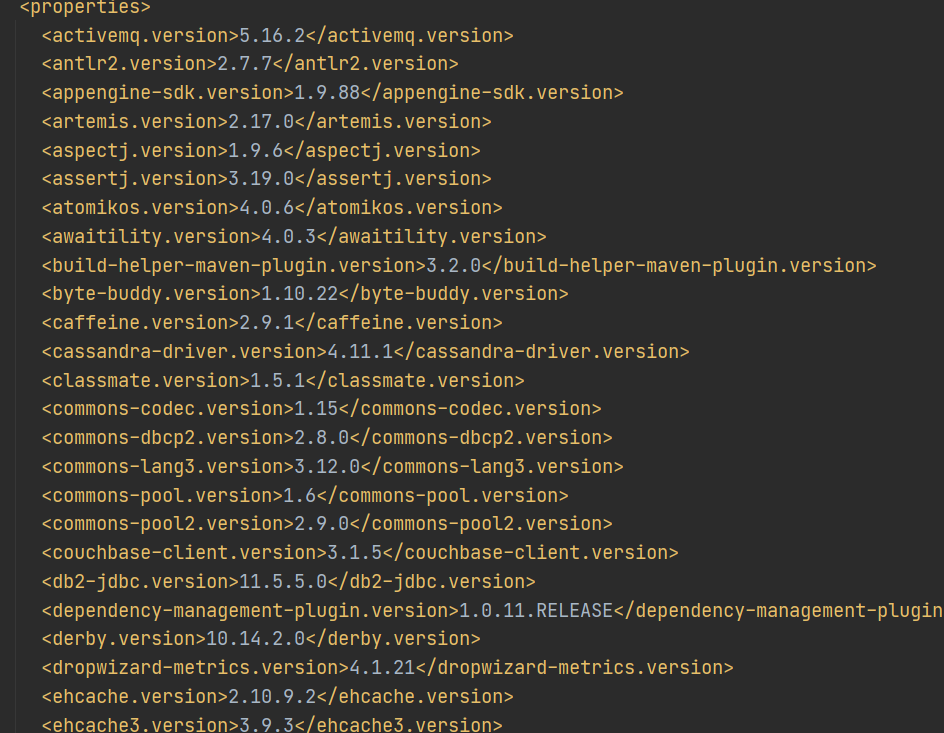Click cassandra-driver version number 4.11.1

(365, 352)
